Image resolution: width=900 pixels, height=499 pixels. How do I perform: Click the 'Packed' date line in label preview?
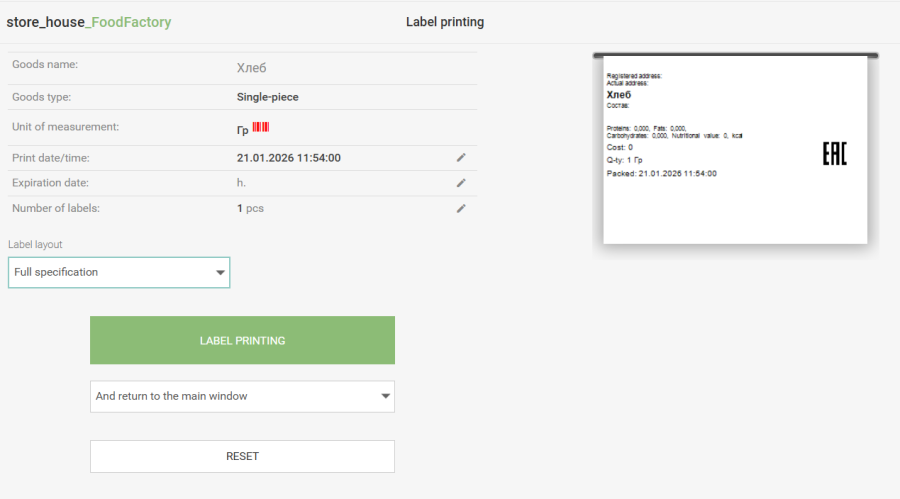(x=661, y=173)
